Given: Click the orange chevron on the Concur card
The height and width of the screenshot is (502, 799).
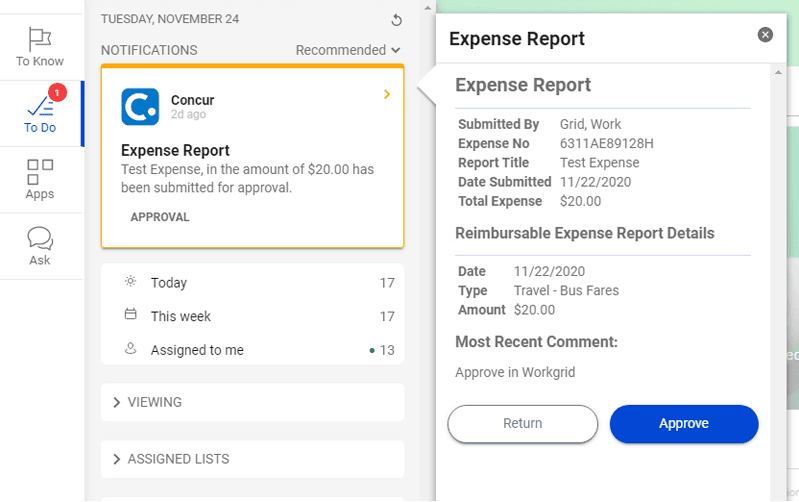Looking at the screenshot, I should click(x=387, y=94).
